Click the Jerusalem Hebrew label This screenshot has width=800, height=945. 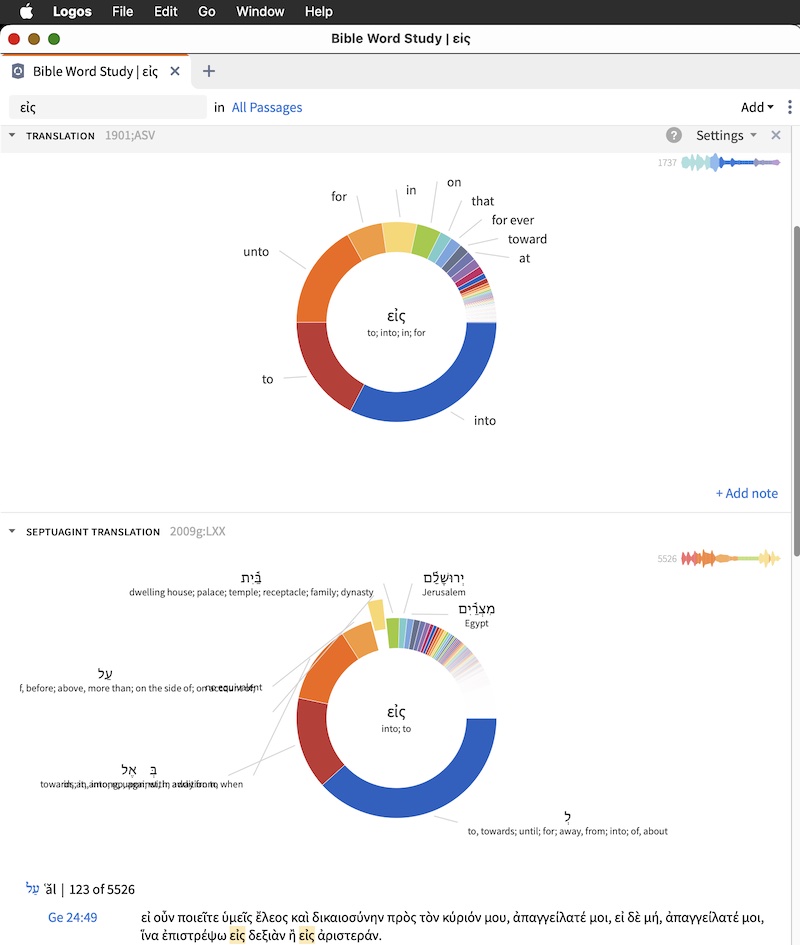(444, 584)
